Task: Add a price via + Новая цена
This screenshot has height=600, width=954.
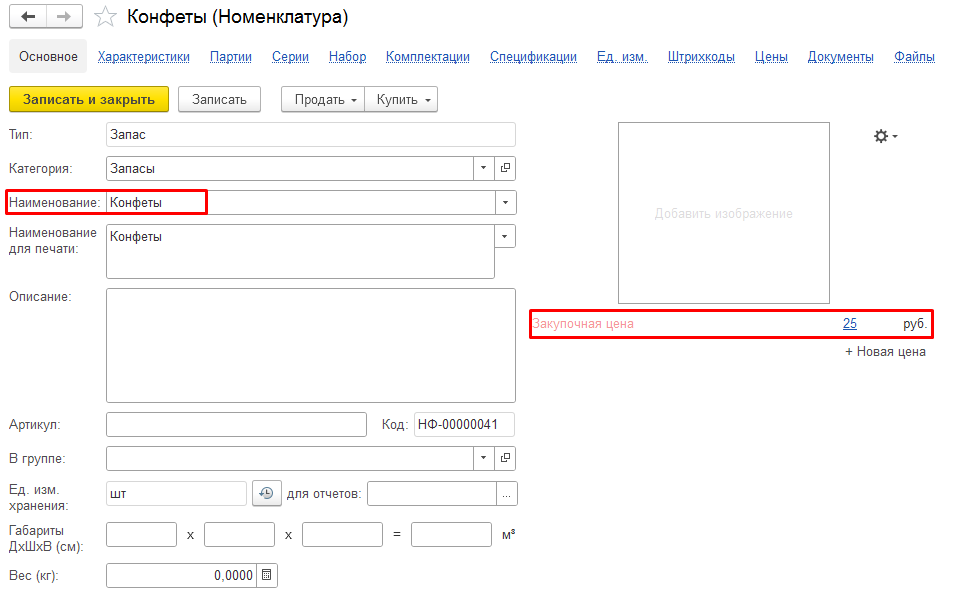Action: tap(885, 352)
